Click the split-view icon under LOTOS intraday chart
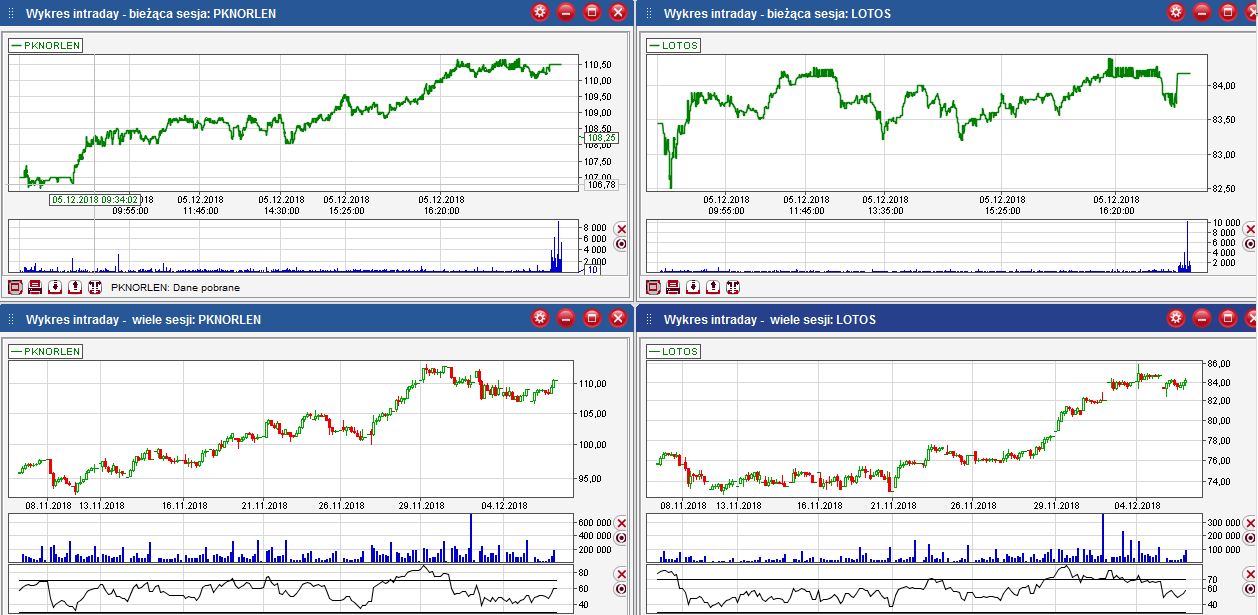Screen dimensions: 1258x615 point(733,287)
